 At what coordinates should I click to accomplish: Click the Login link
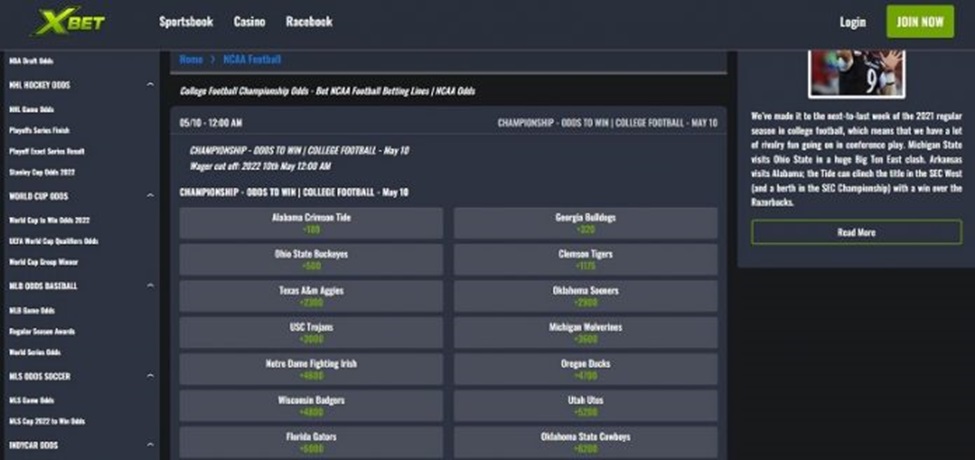tap(853, 21)
